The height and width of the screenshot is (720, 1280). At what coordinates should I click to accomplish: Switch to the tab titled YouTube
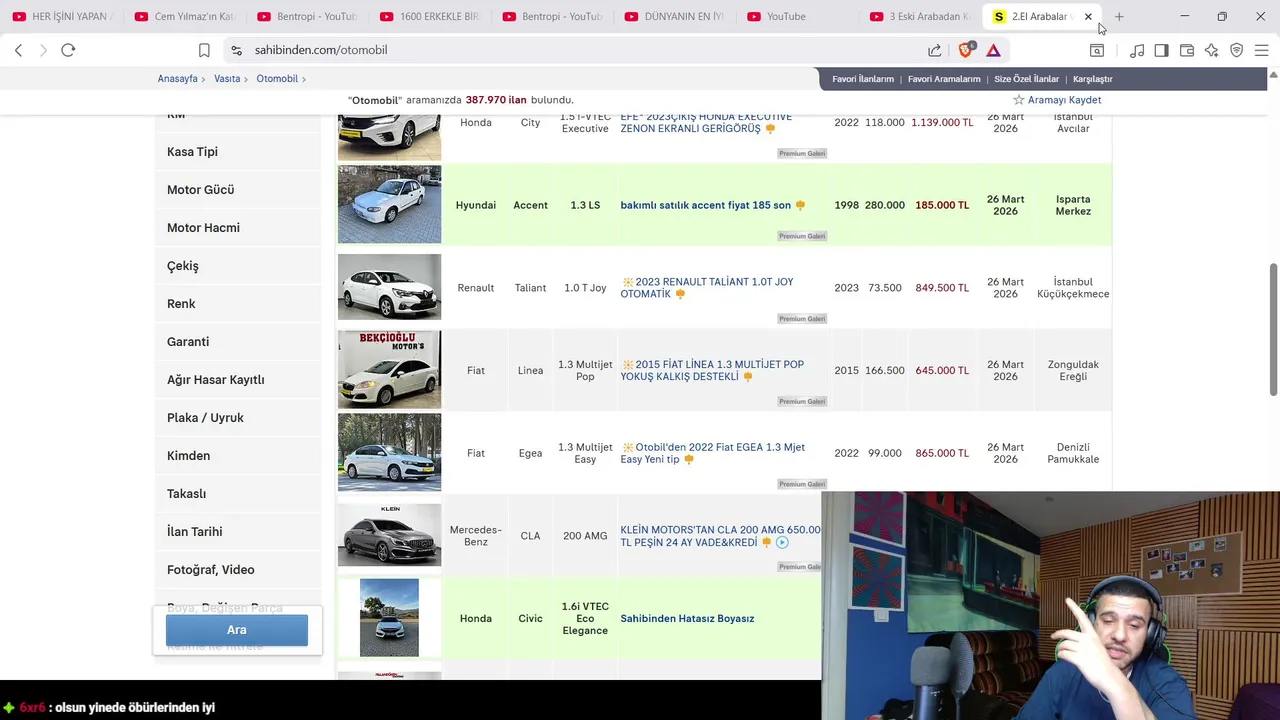pos(800,16)
